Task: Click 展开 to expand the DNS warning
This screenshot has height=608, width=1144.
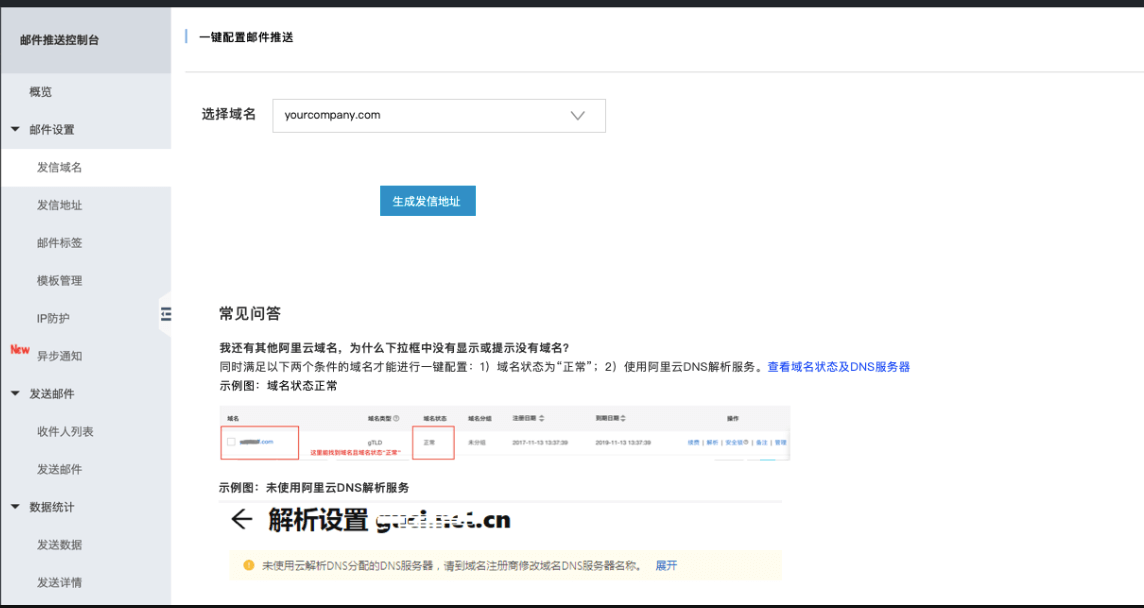Action: 667,565
